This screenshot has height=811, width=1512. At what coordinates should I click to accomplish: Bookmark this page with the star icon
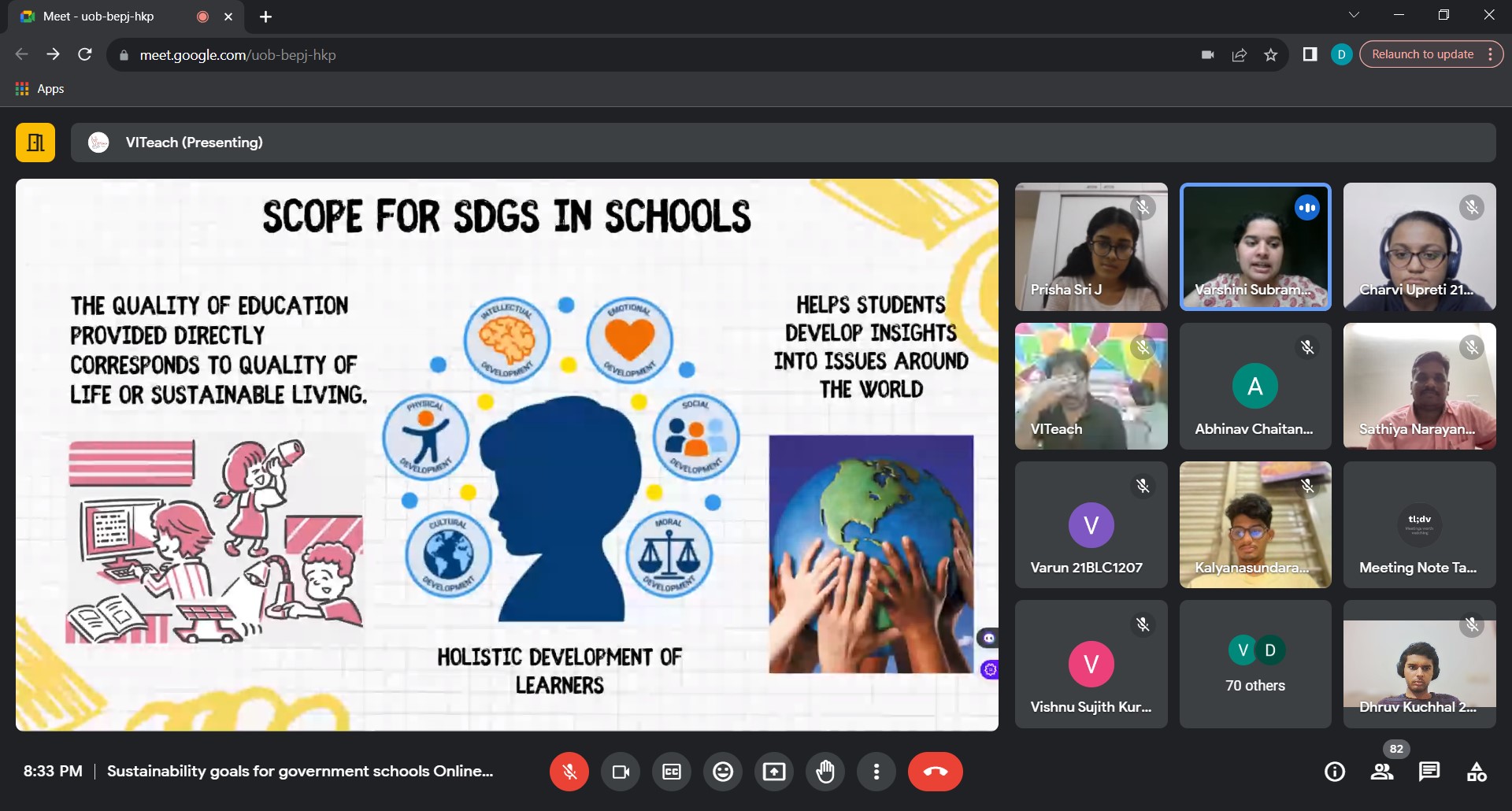1270,54
